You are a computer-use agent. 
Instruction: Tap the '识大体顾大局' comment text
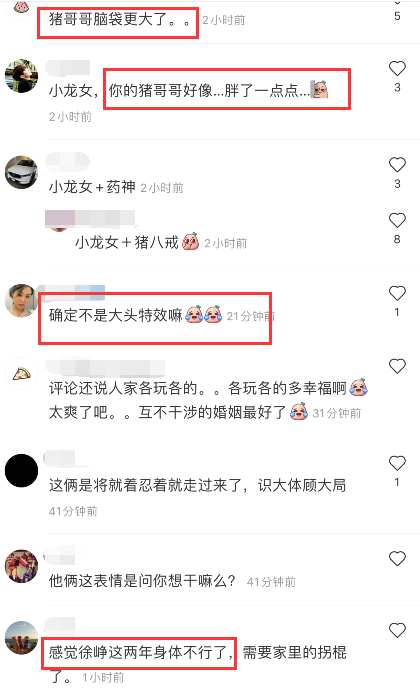coord(302,485)
